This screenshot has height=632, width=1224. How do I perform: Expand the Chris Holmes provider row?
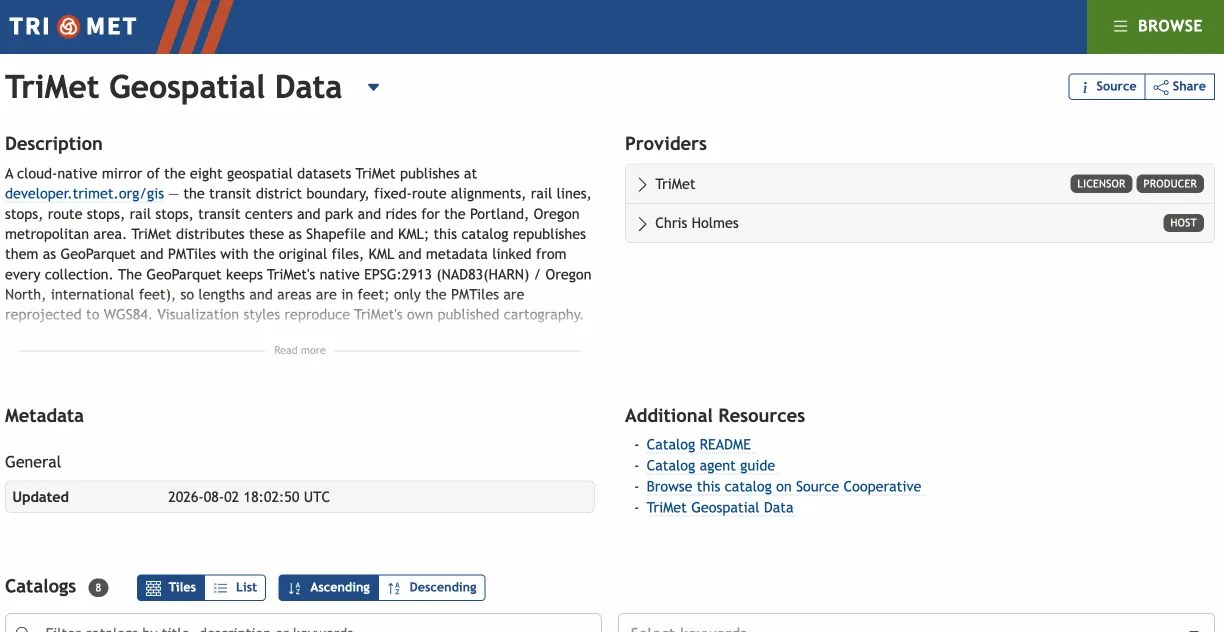pos(920,223)
